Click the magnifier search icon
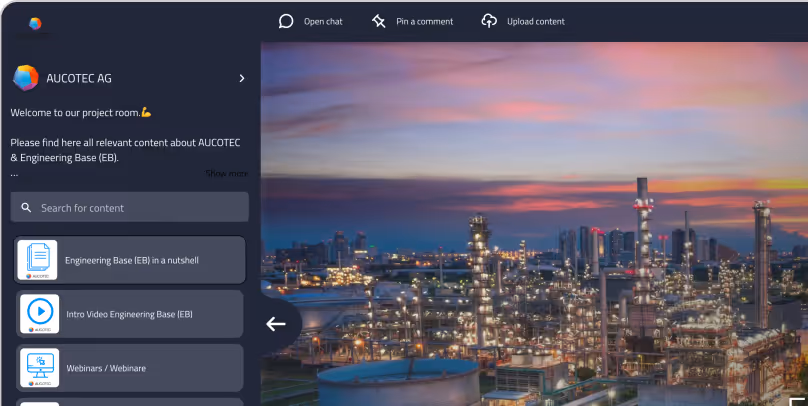Image resolution: width=808 pixels, height=406 pixels. [x=26, y=208]
